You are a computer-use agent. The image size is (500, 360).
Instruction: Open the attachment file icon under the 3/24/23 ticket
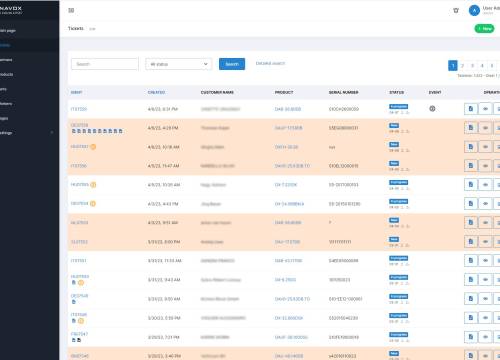(x=74, y=302)
